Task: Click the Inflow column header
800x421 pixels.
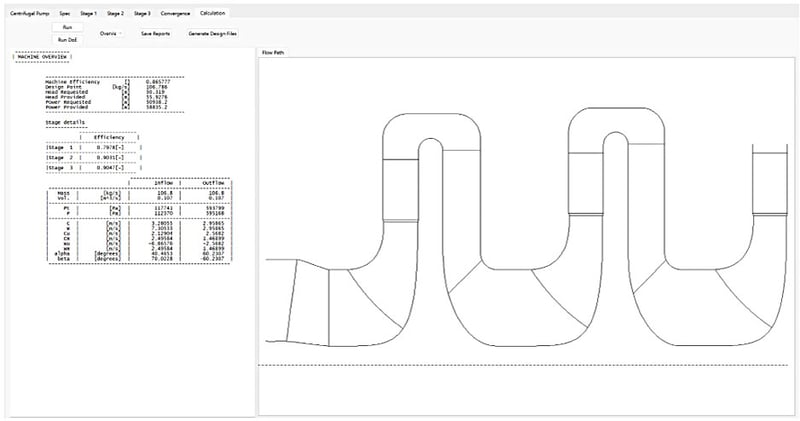Action: (x=164, y=183)
